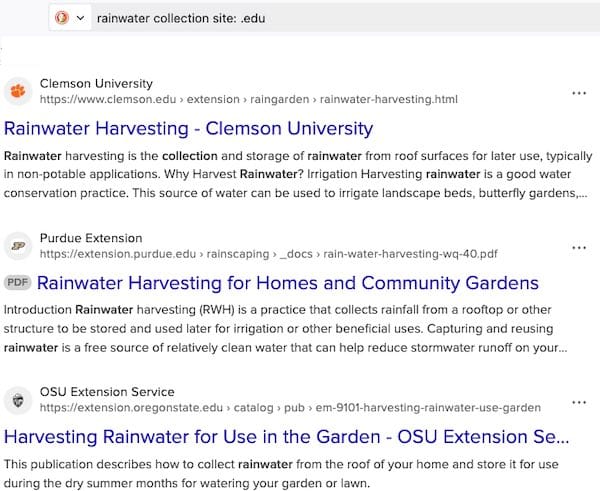Image resolution: width=600 pixels, height=491 pixels.
Task: Open the more options menu for OSU result
Action: click(x=578, y=401)
